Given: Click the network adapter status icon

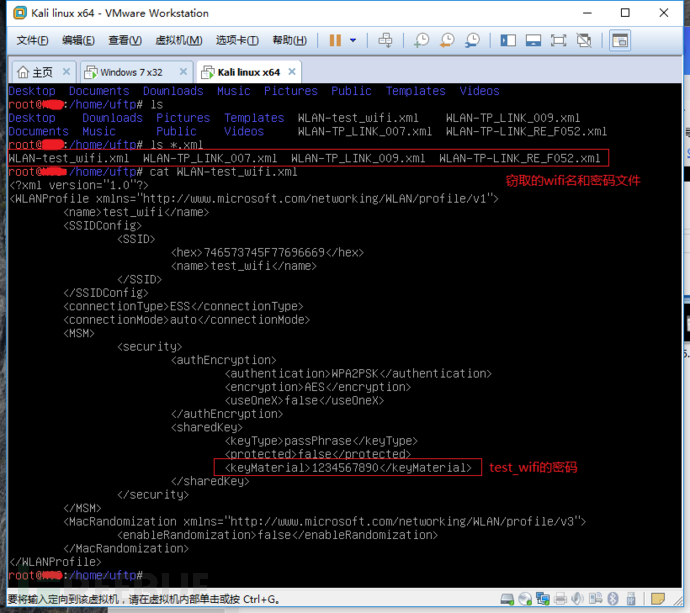Looking at the screenshot, I should pos(543,599).
